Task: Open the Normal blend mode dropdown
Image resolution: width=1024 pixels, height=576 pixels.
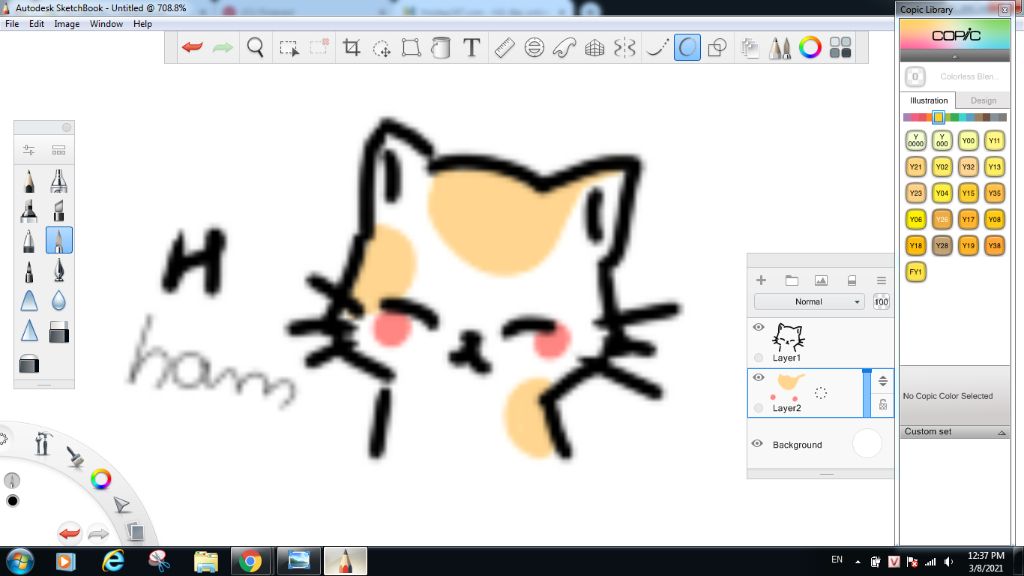Action: (x=809, y=302)
